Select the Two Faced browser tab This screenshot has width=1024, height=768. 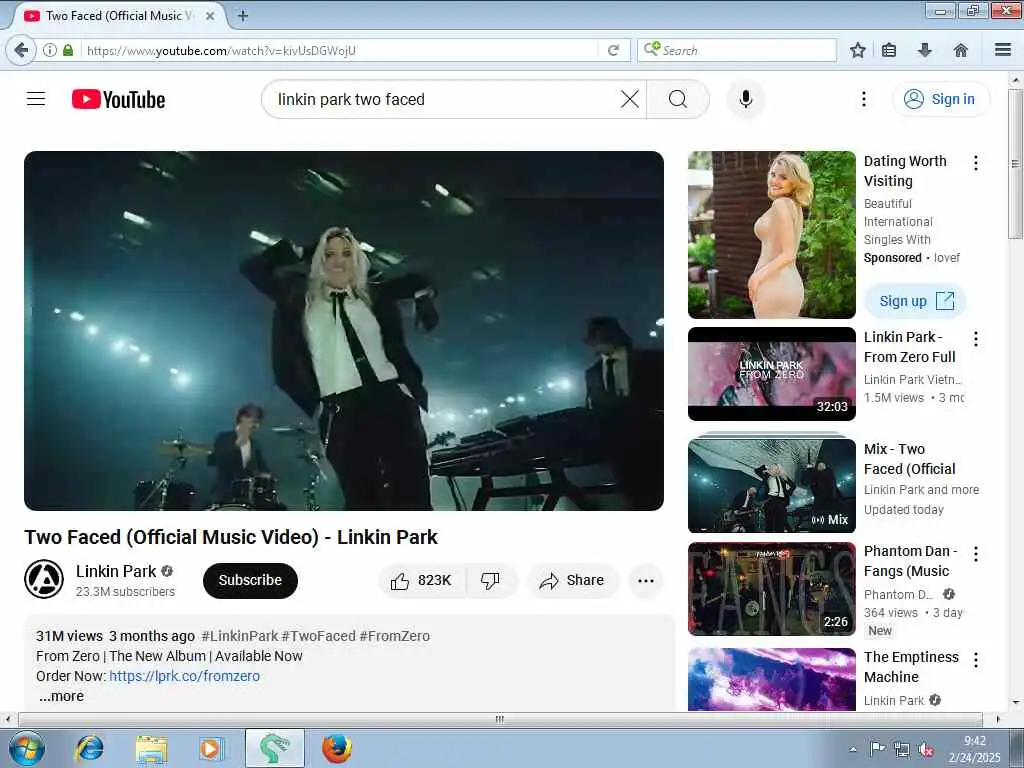click(116, 16)
